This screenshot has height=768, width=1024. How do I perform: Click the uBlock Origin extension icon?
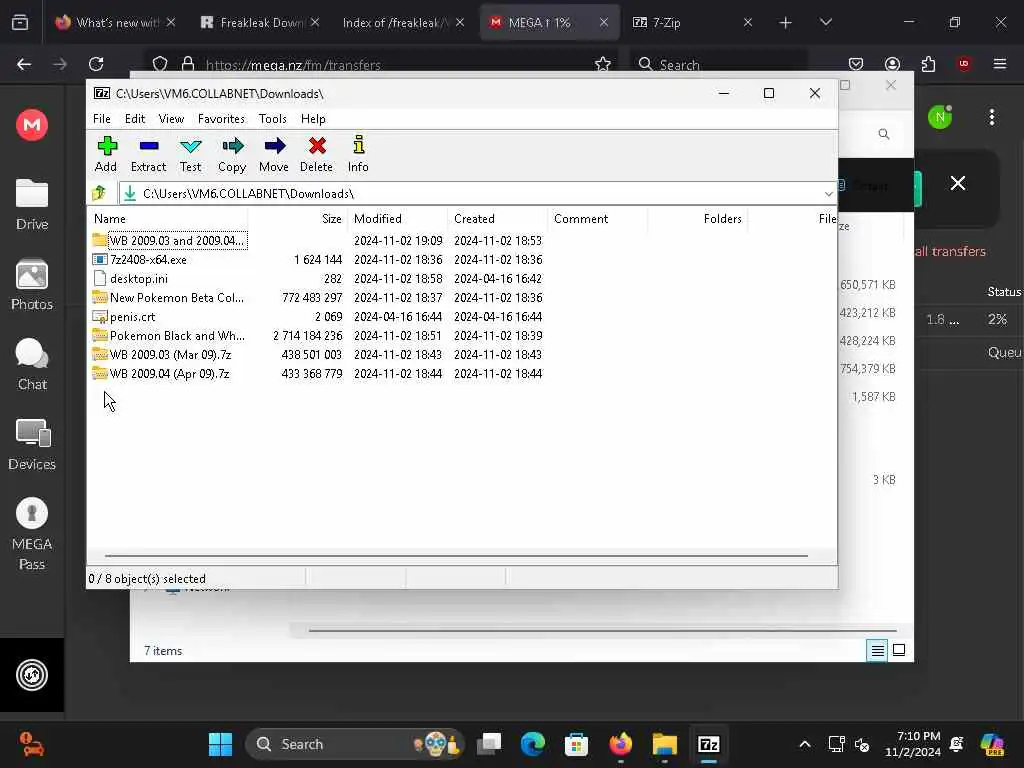point(964,64)
